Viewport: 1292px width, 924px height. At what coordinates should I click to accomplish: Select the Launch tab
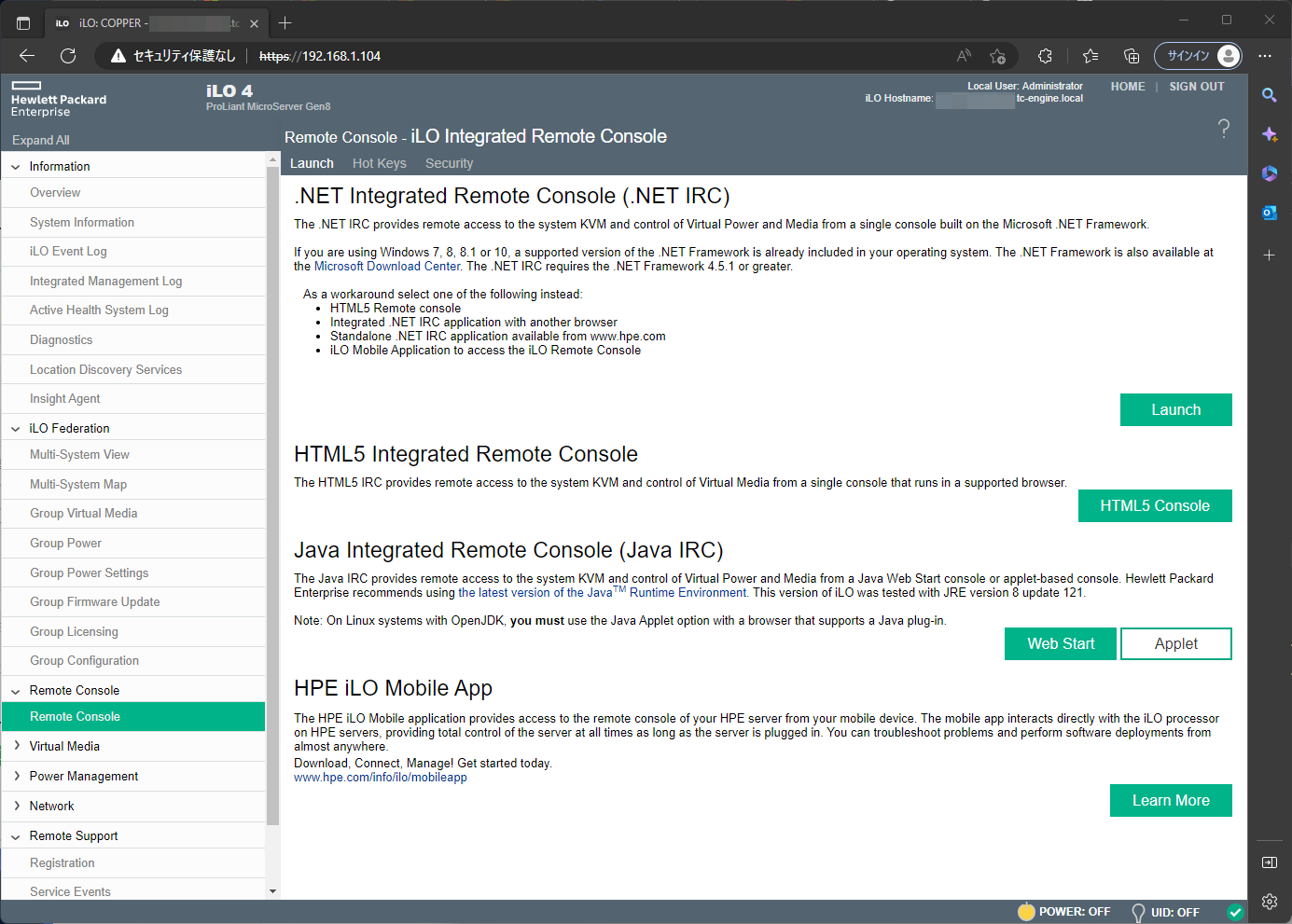312,163
